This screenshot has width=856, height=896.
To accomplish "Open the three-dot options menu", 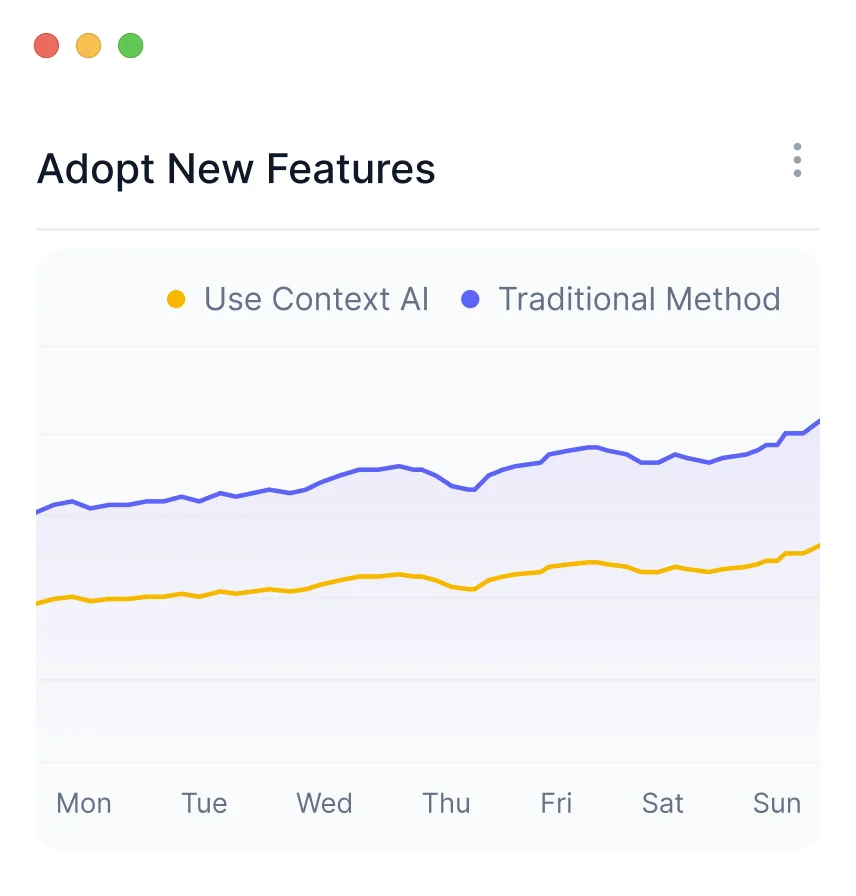I will (x=797, y=160).
